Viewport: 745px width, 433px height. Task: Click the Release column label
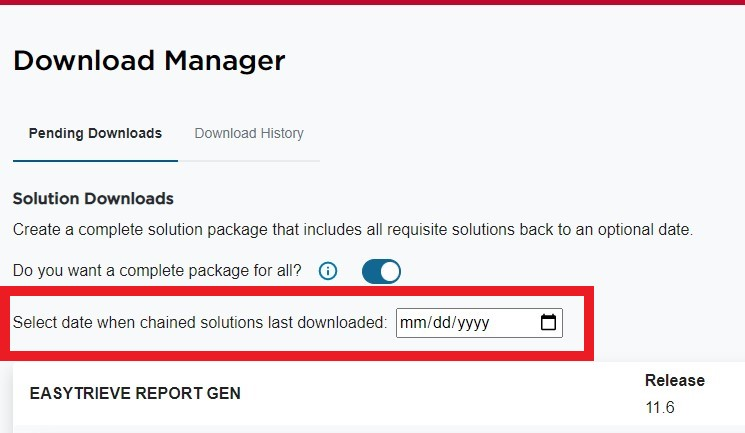675,380
